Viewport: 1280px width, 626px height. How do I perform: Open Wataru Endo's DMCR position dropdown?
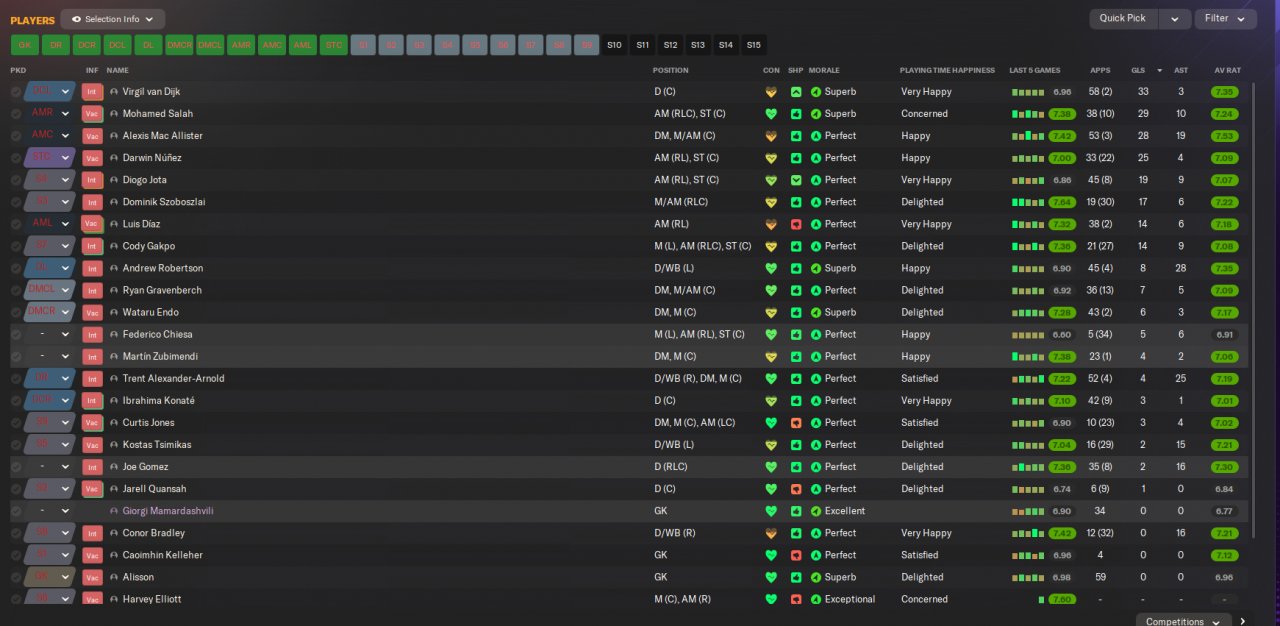coord(50,312)
